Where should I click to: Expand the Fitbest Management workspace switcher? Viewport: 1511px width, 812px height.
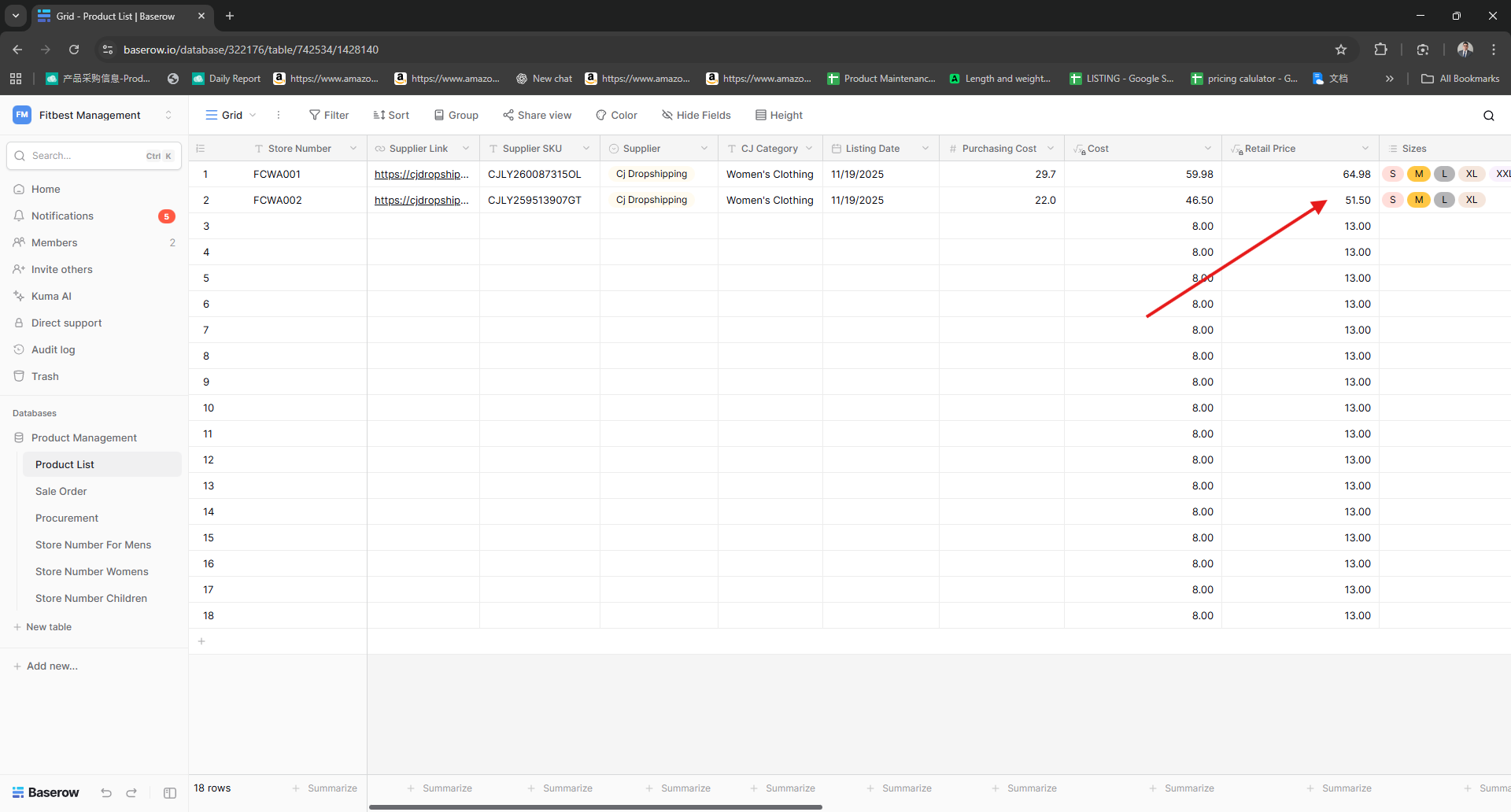pos(168,115)
